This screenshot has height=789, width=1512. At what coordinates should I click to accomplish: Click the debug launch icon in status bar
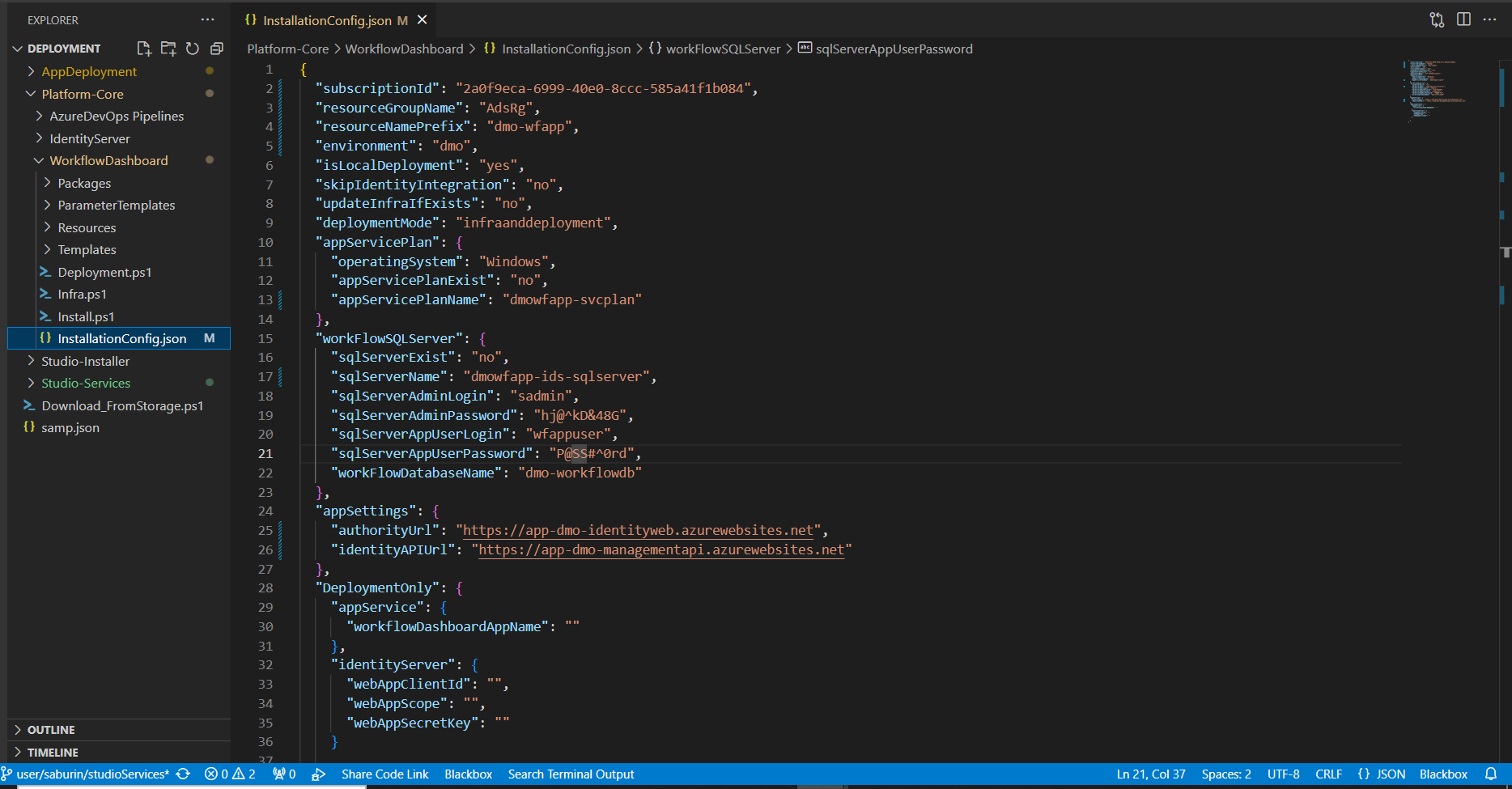[x=318, y=774]
